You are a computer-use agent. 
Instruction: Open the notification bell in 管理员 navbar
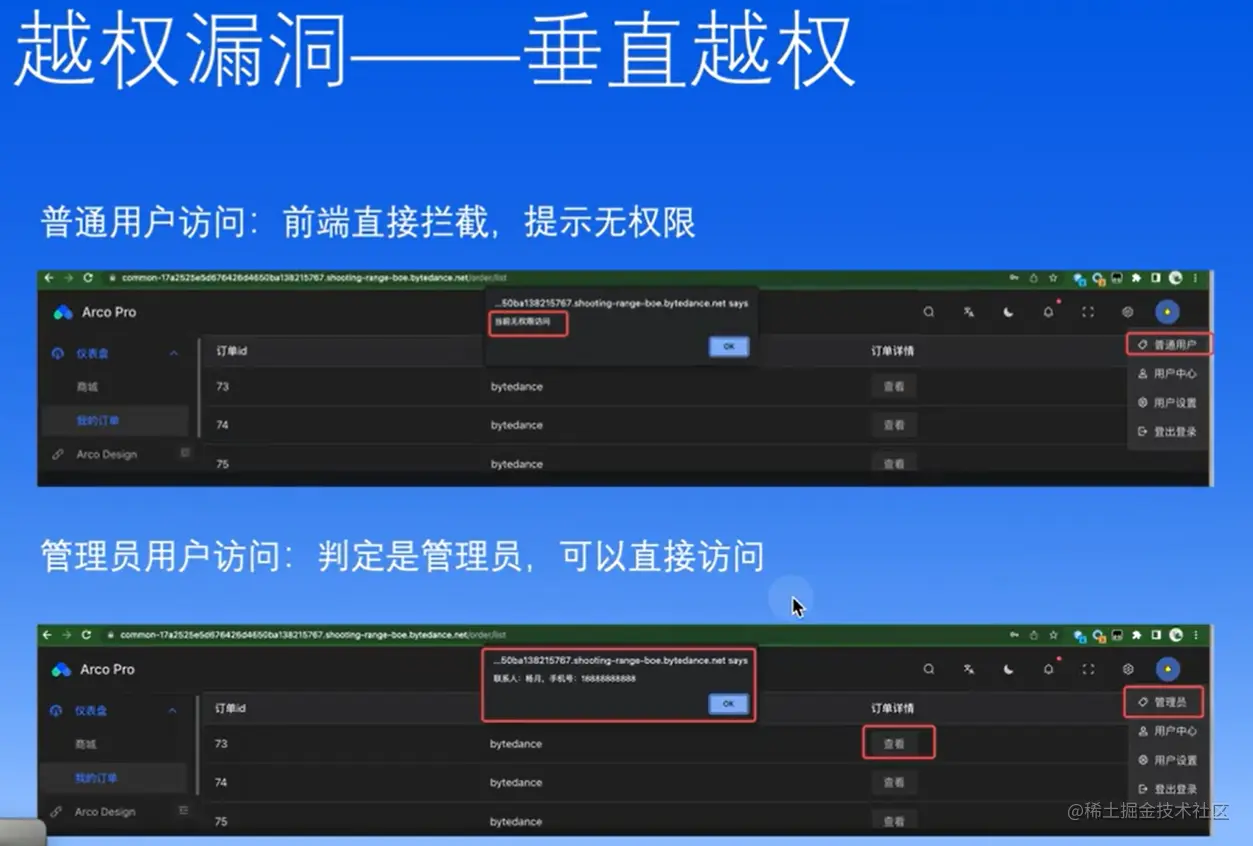coord(1048,669)
